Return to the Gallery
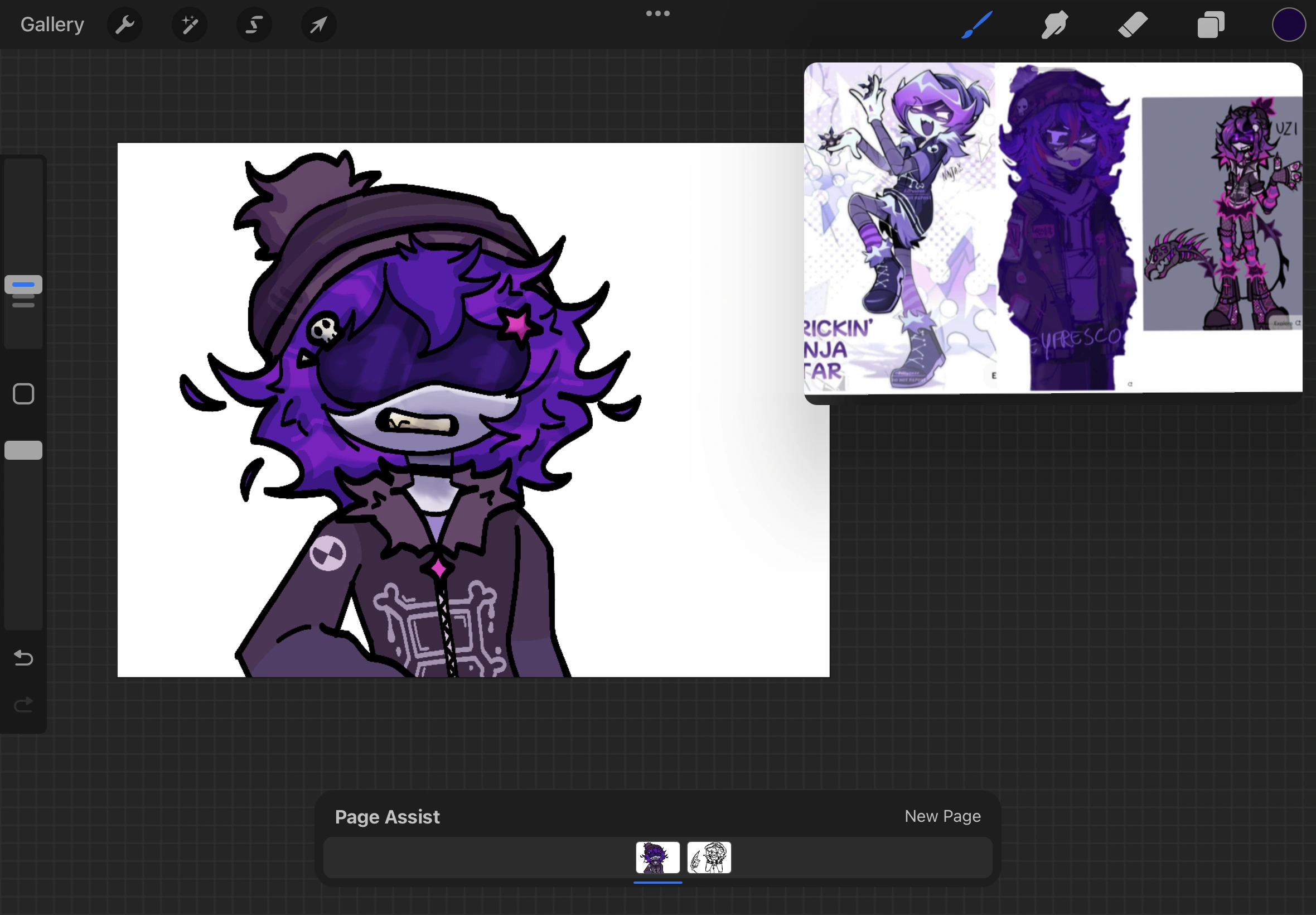Viewport: 1316px width, 915px height. pyautogui.click(x=51, y=24)
